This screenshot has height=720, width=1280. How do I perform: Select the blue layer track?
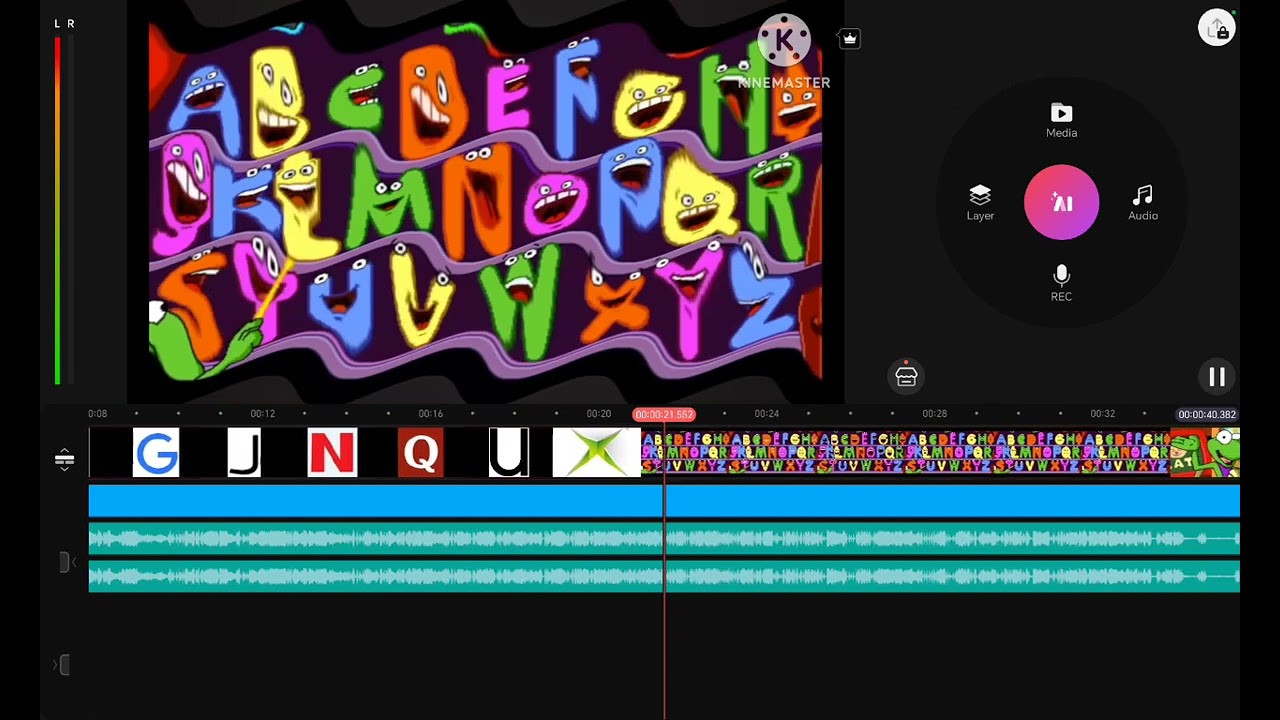click(664, 500)
